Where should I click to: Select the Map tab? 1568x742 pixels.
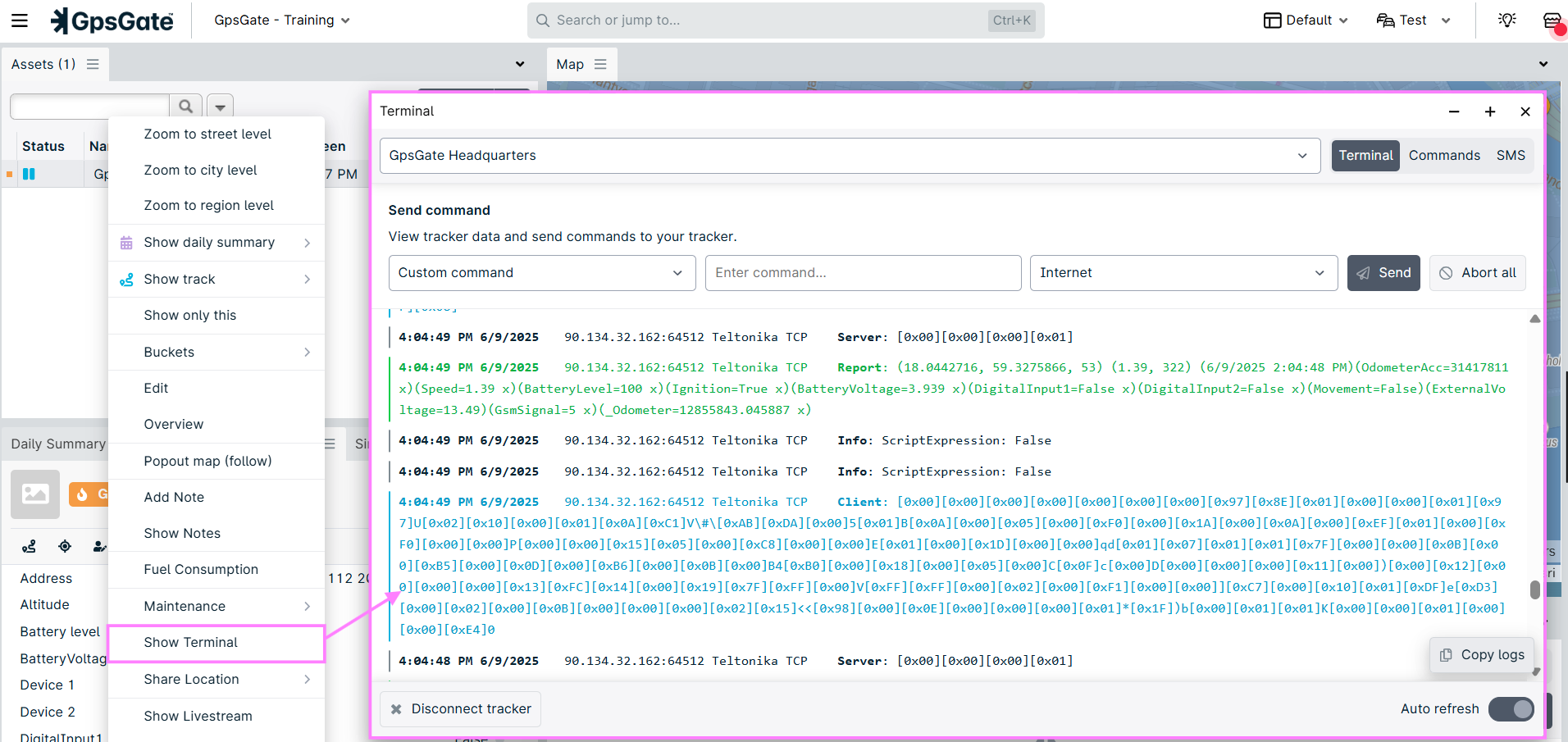point(570,64)
